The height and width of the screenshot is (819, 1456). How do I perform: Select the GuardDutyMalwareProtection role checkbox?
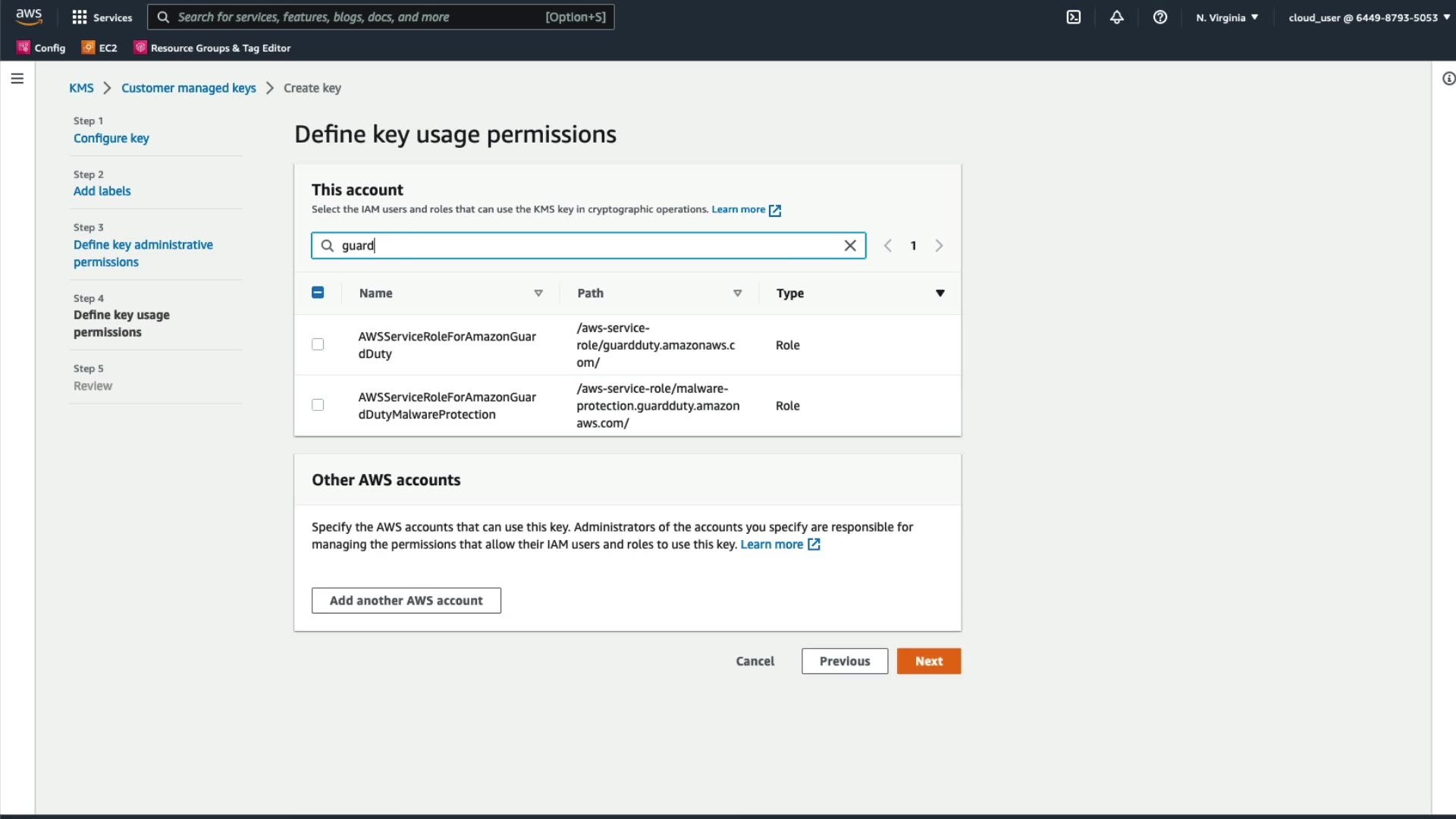318,406
